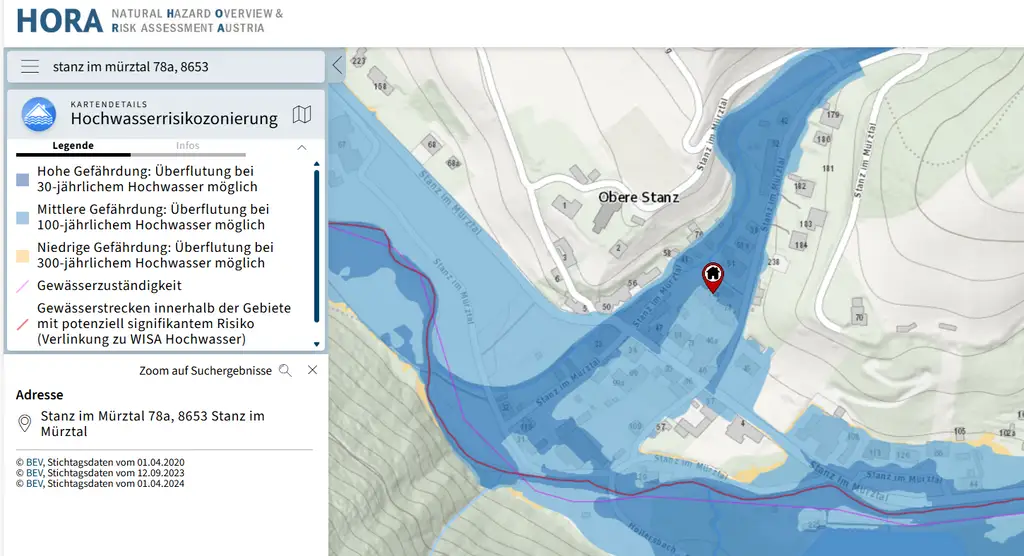Click the Hochwasserrisikozonierung wave icon

39,114
